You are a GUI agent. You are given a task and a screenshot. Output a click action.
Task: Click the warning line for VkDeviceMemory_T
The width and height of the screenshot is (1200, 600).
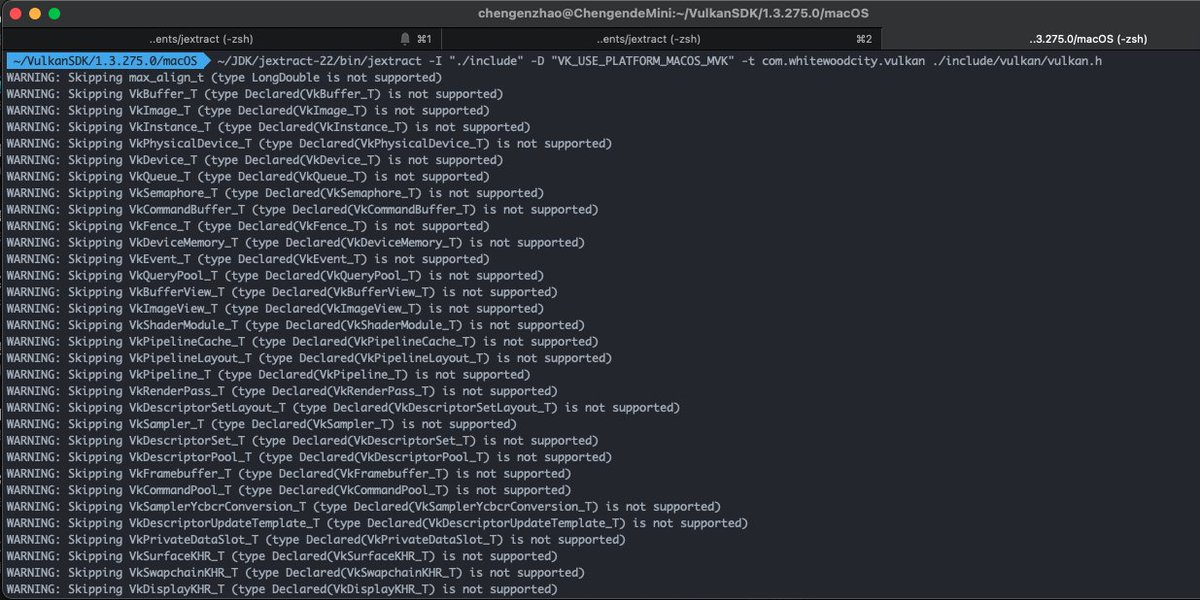point(294,243)
